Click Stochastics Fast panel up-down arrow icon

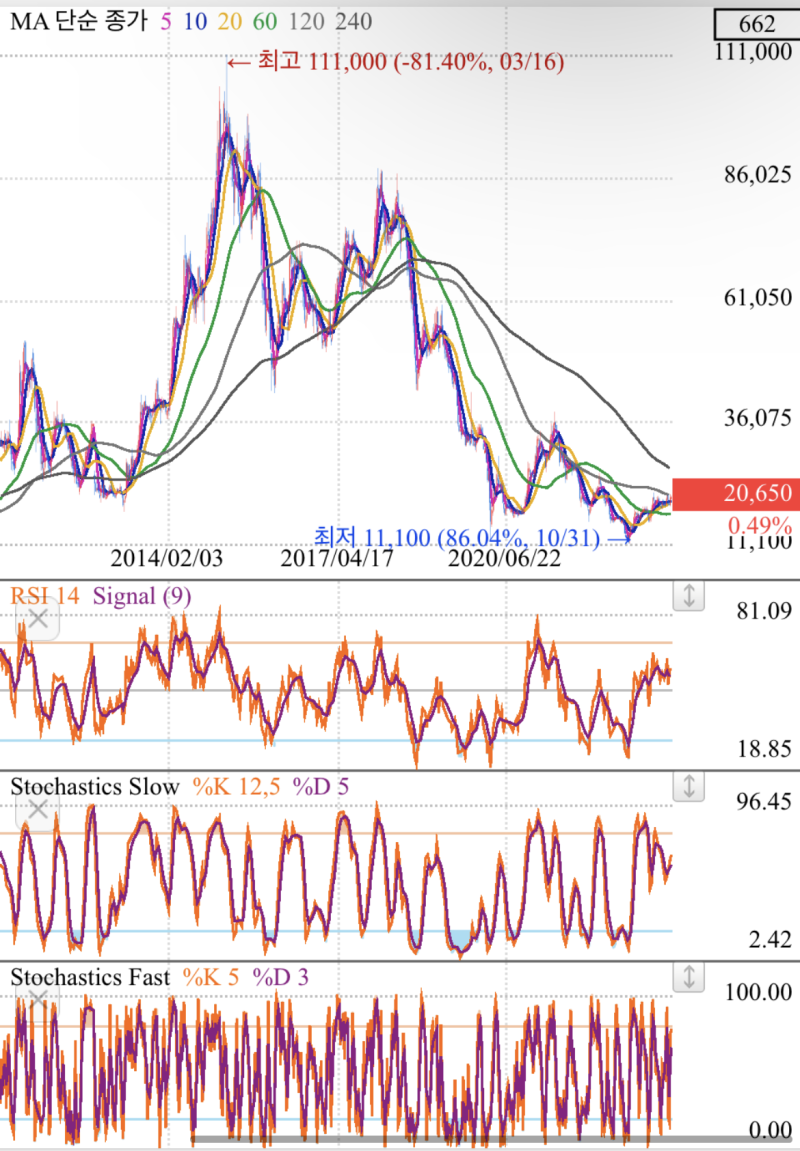[x=688, y=977]
